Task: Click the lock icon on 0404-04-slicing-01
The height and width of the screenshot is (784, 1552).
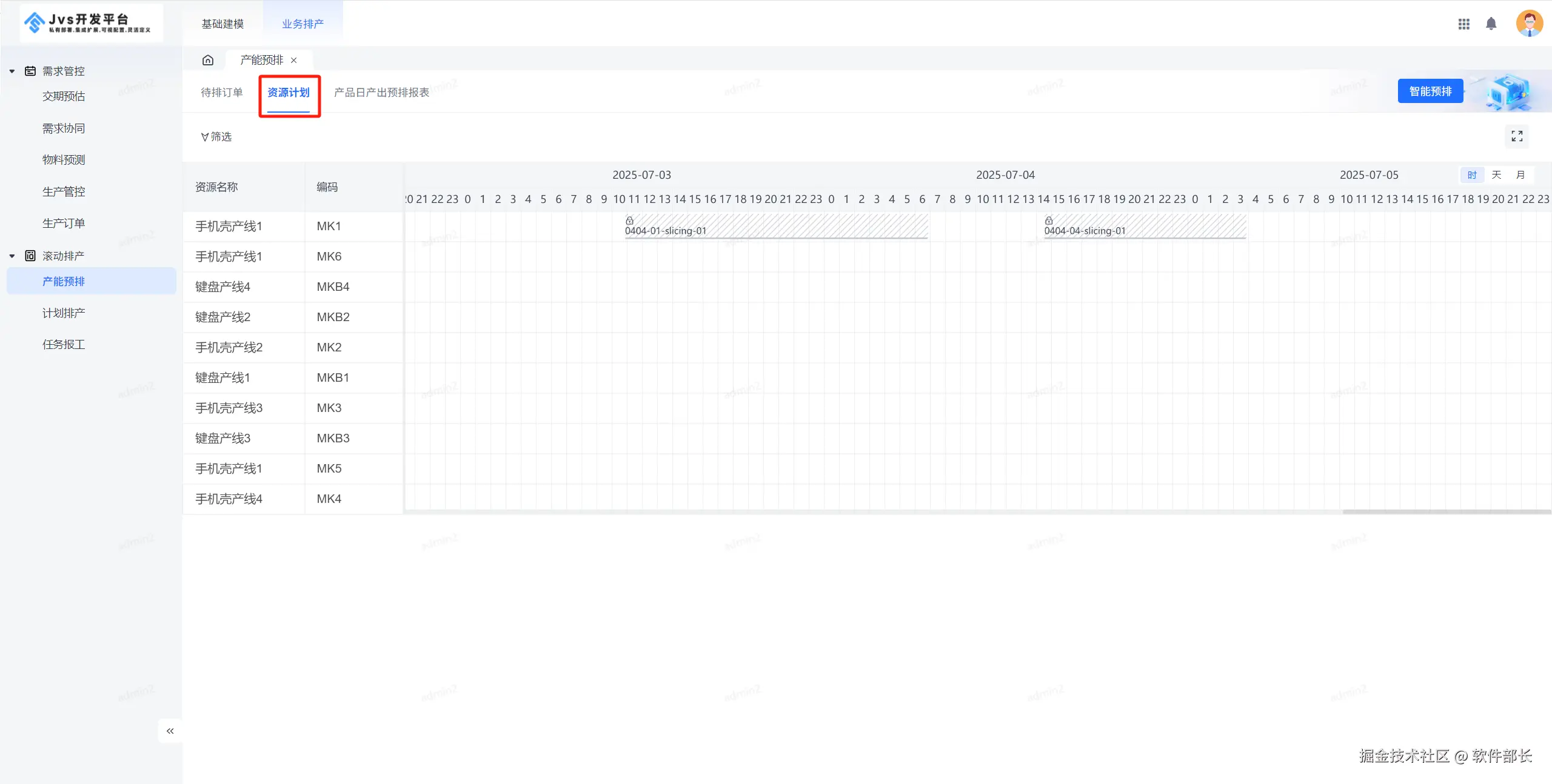Action: (1048, 221)
